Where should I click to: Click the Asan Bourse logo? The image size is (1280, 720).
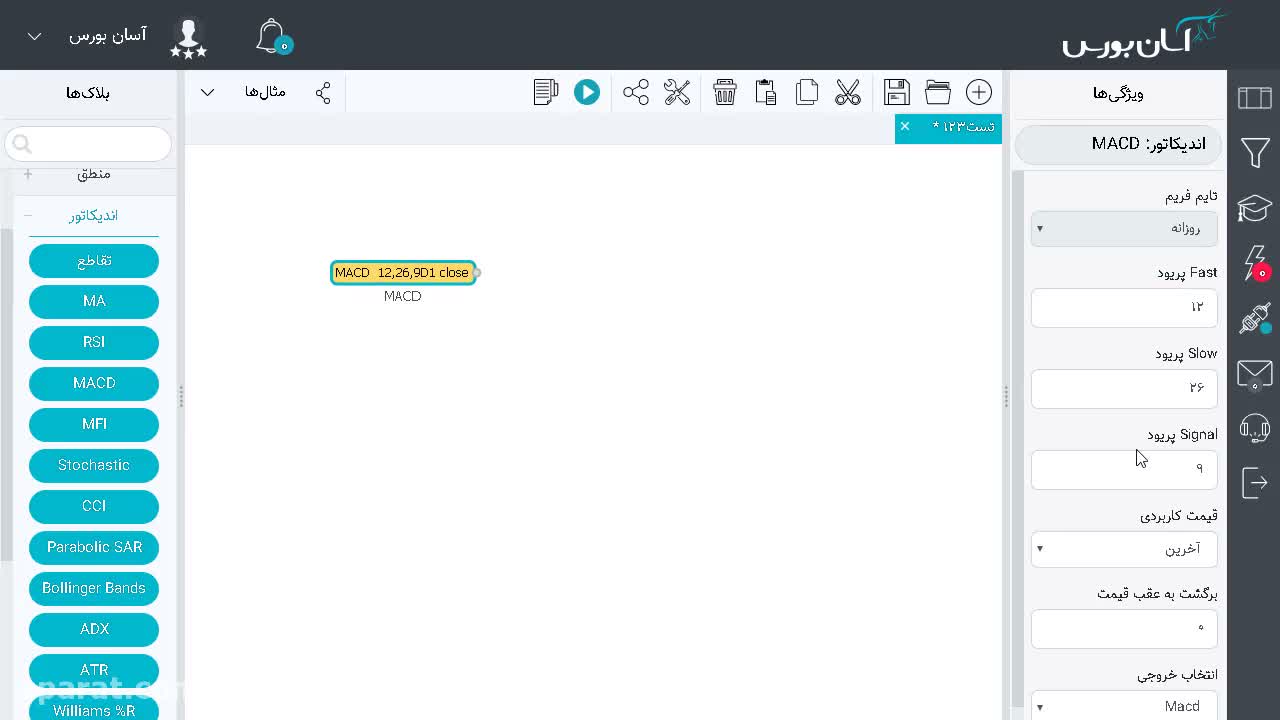point(1144,34)
